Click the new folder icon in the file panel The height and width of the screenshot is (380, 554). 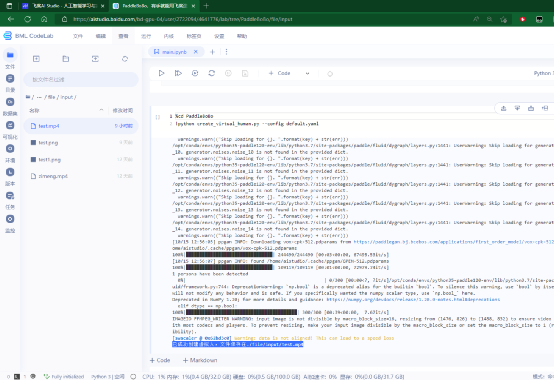tap(66, 59)
